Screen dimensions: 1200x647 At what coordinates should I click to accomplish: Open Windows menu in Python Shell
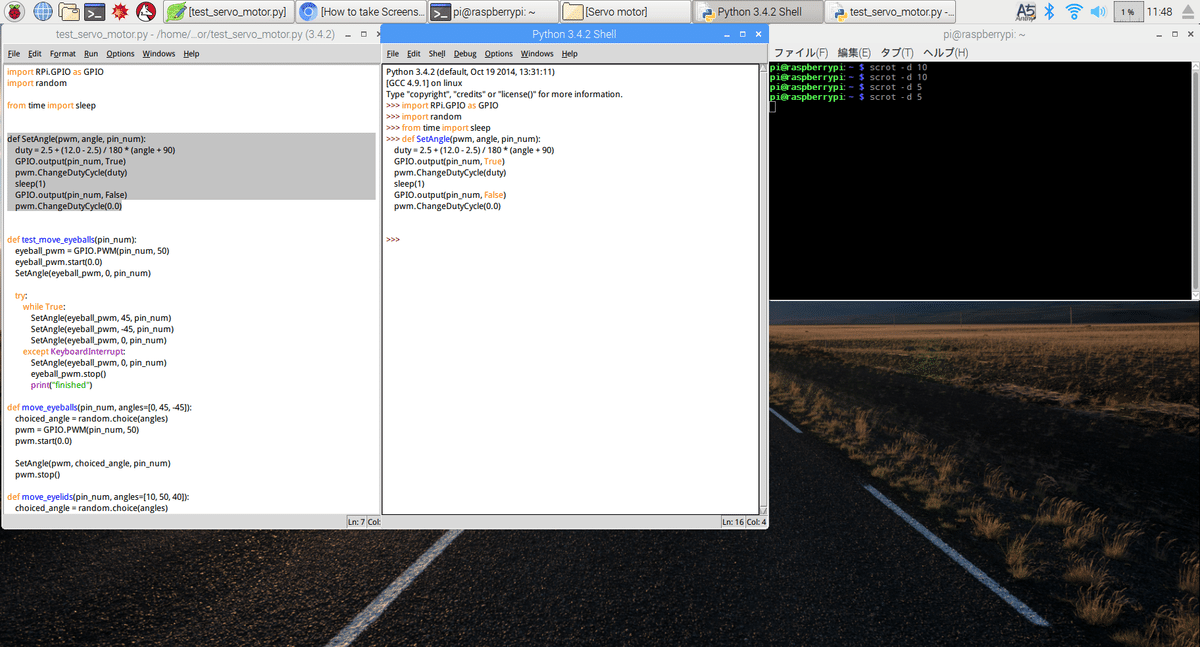click(x=537, y=53)
